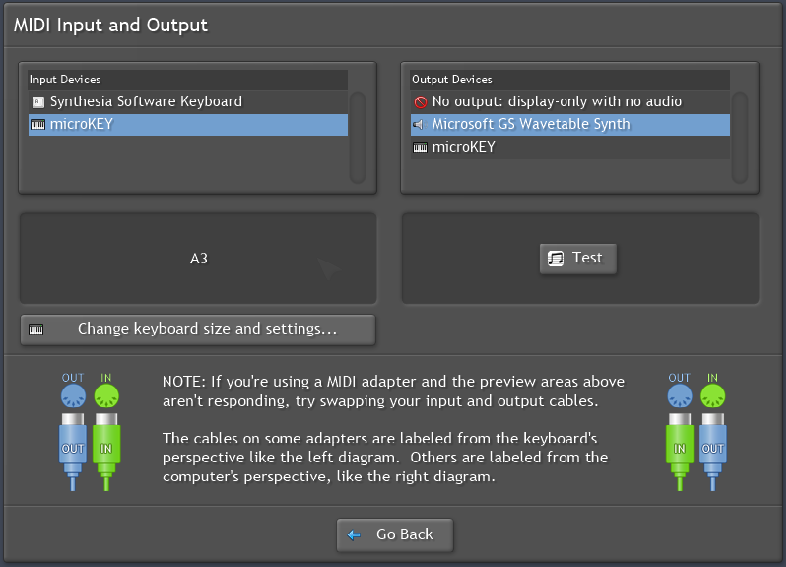
Task: Click the note icon on Test button
Action: coord(556,258)
